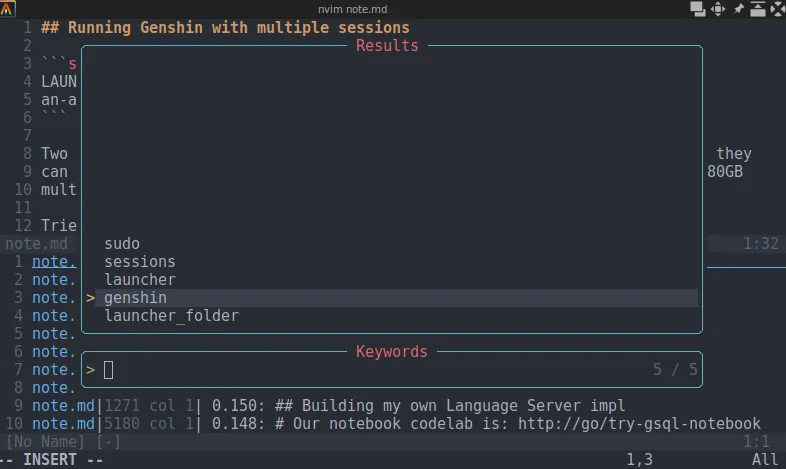Click the four-arrow move icon in title bar
The height and width of the screenshot is (469, 786).
717,9
